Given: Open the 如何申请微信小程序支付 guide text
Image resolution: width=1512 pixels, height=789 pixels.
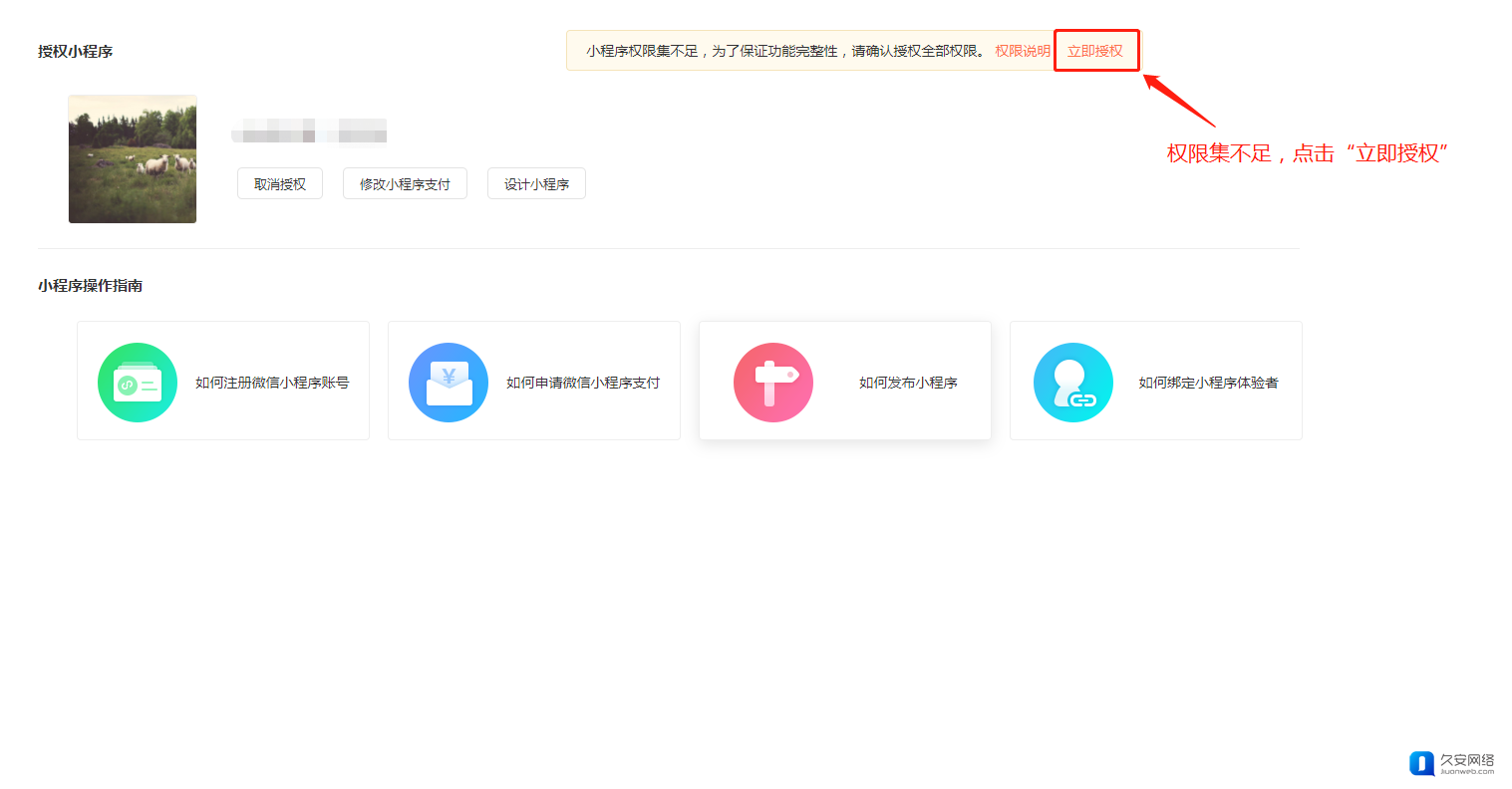Looking at the screenshot, I should [x=583, y=383].
